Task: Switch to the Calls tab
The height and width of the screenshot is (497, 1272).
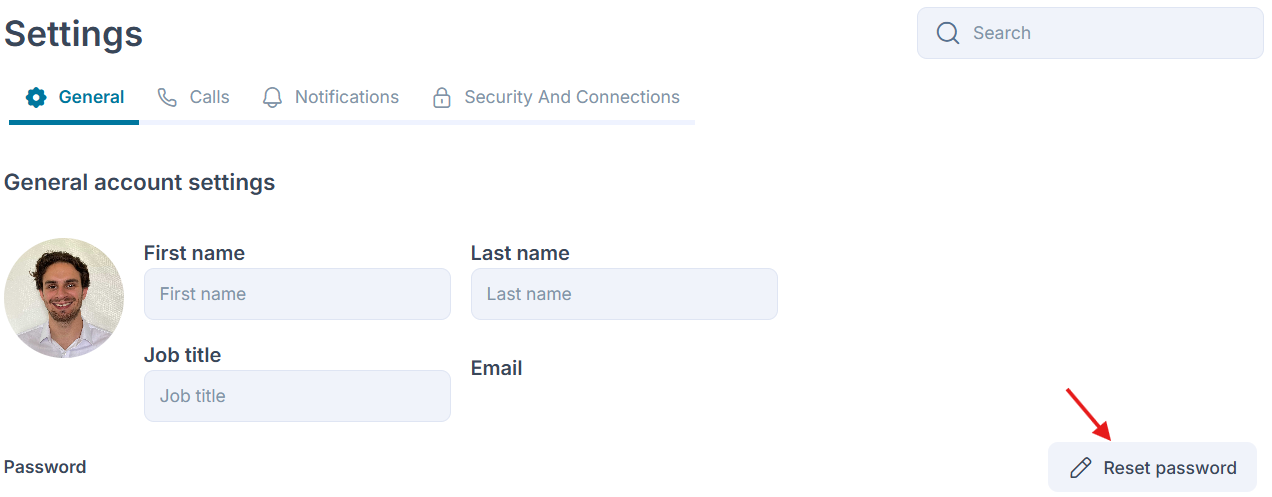Action: pos(193,97)
